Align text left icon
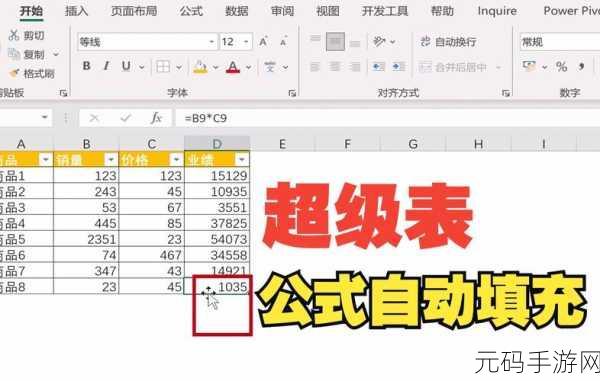 pyautogui.click(x=315, y=67)
